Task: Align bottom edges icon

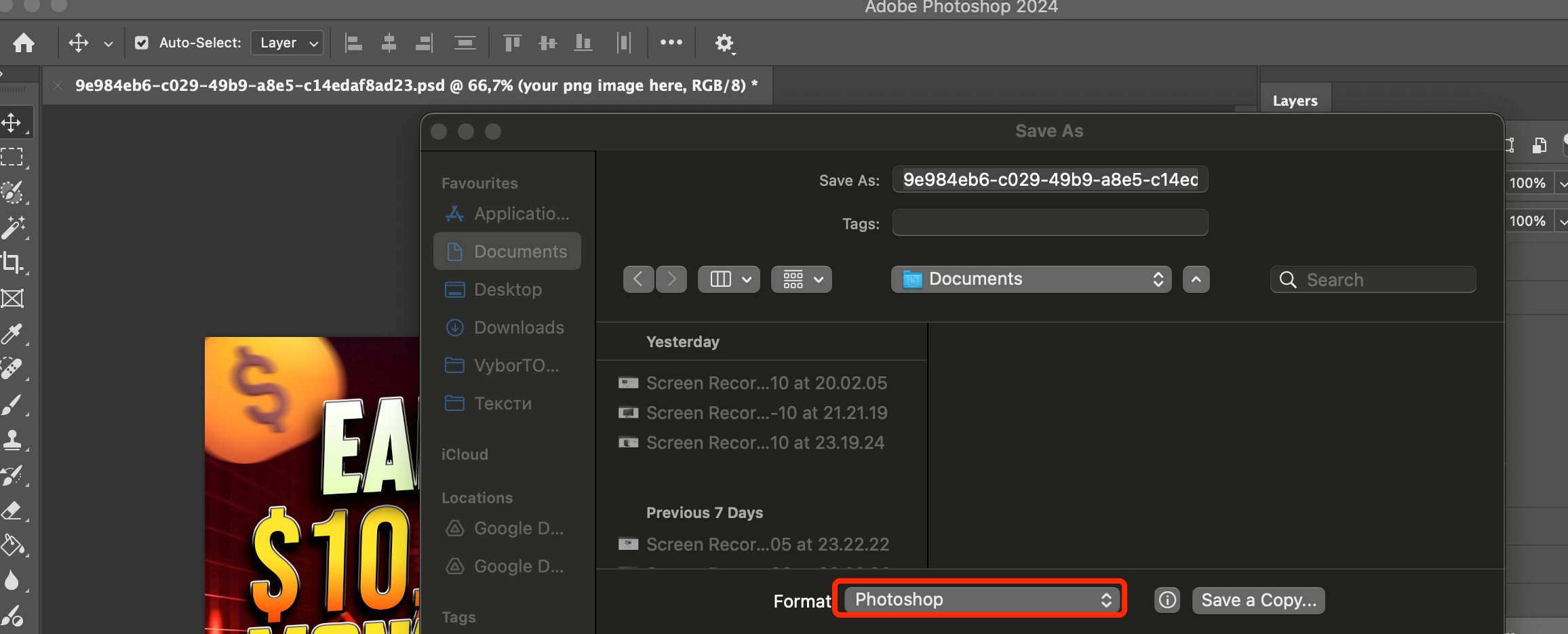Action: coord(583,43)
